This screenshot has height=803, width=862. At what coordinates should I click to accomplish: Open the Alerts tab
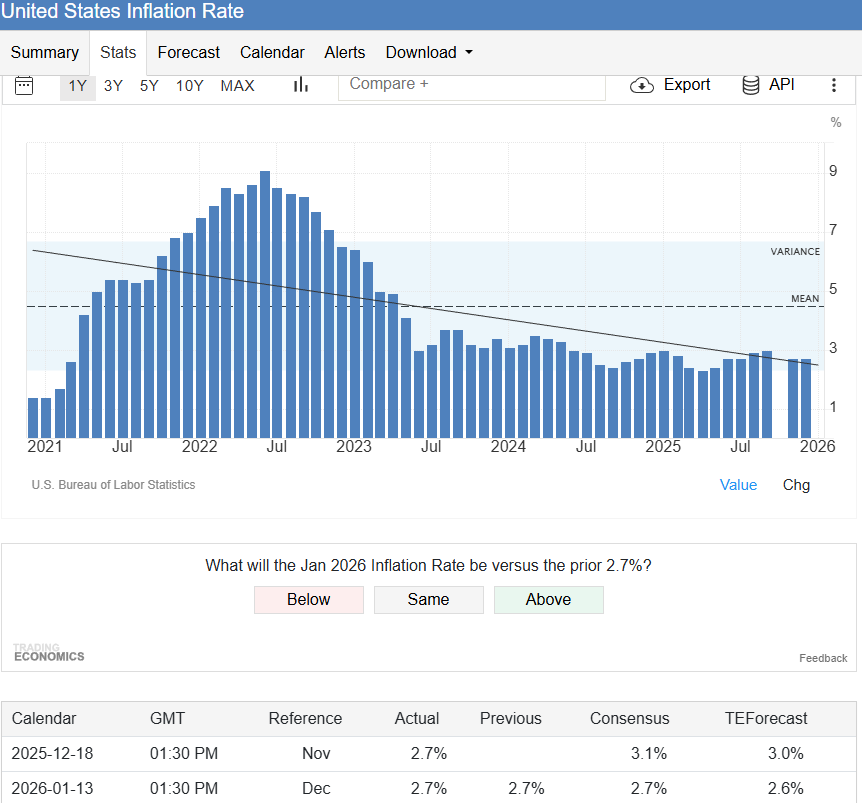345,52
